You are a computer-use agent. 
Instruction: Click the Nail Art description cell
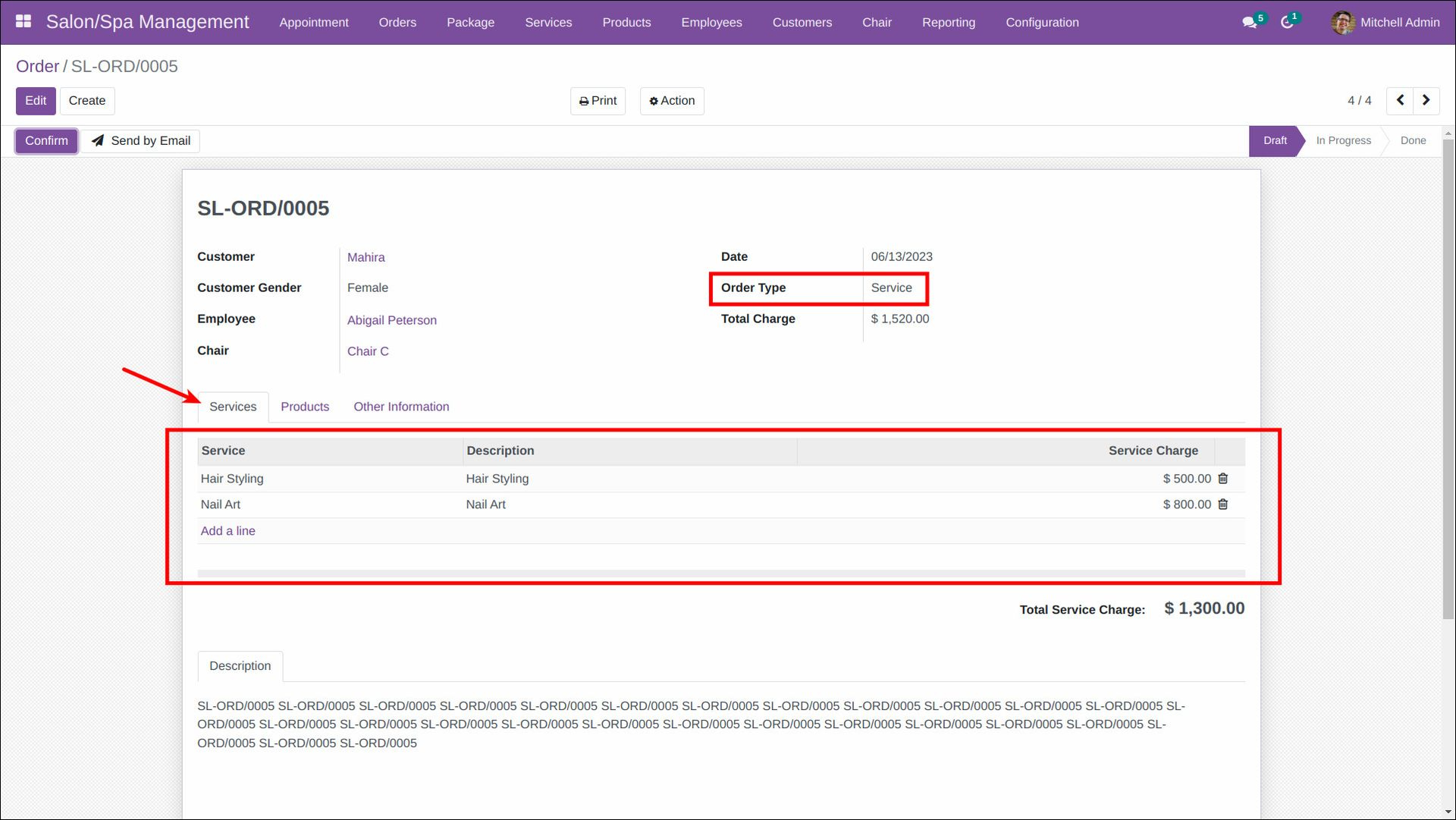tap(629, 504)
